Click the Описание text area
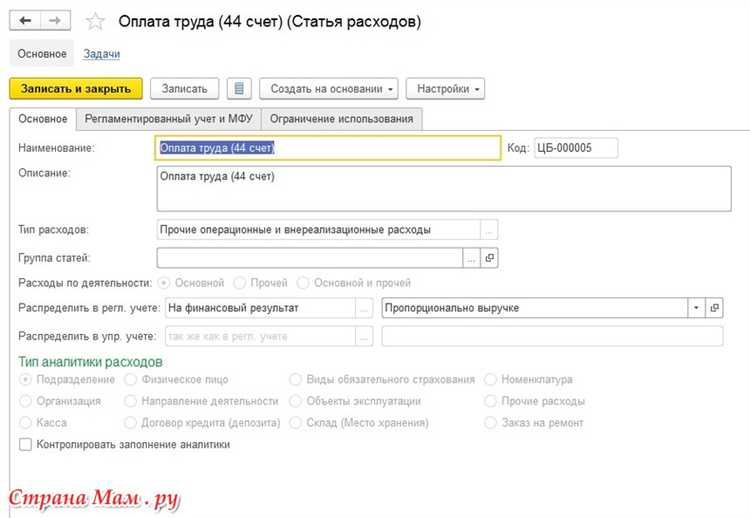750x518 pixels. pyautogui.click(x=444, y=188)
